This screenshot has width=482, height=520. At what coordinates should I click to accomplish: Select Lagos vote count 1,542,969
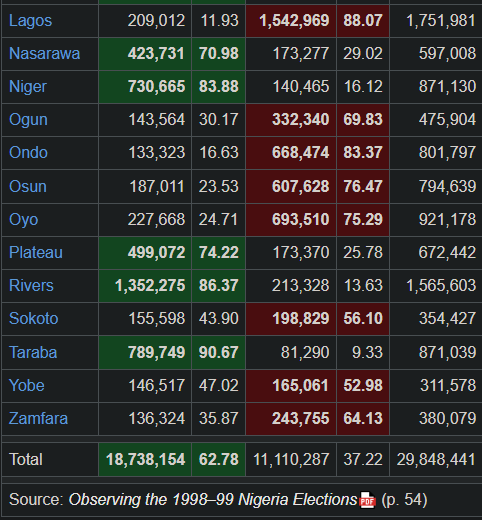coord(294,21)
